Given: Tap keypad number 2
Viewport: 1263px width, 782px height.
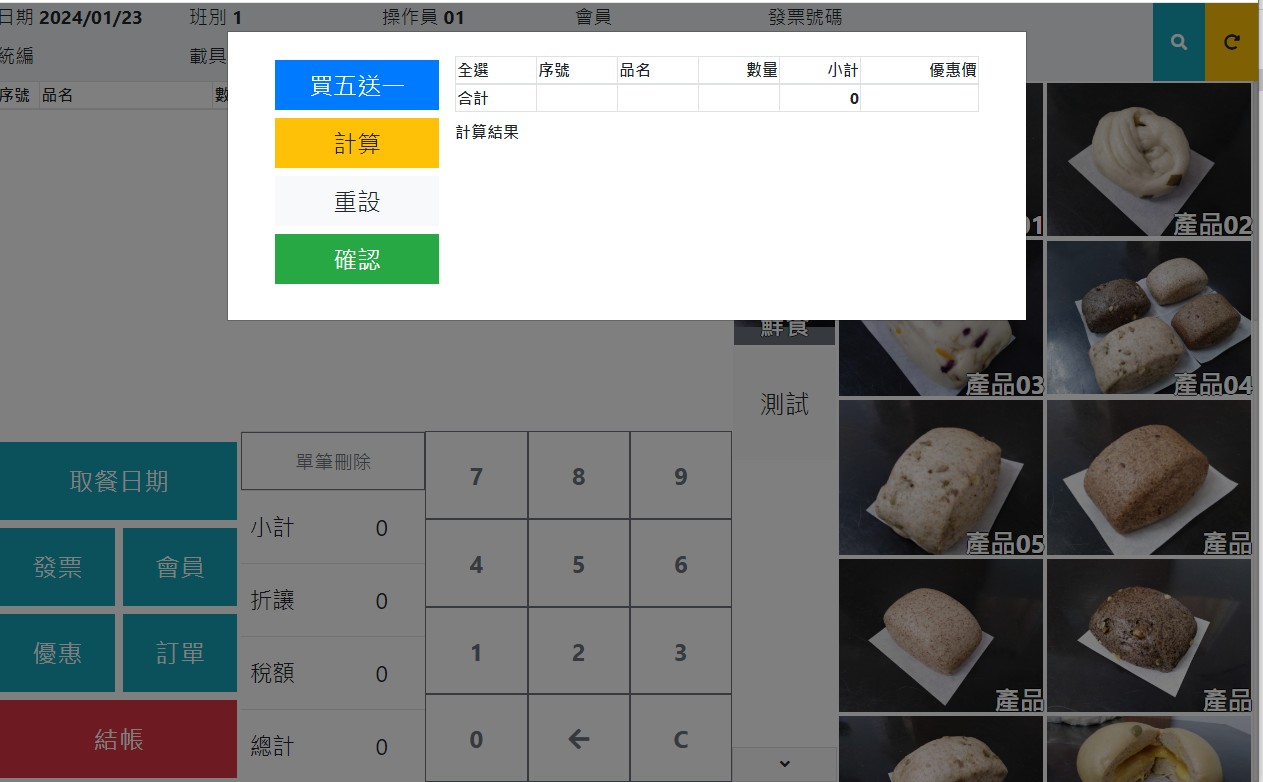Looking at the screenshot, I should tap(578, 652).
